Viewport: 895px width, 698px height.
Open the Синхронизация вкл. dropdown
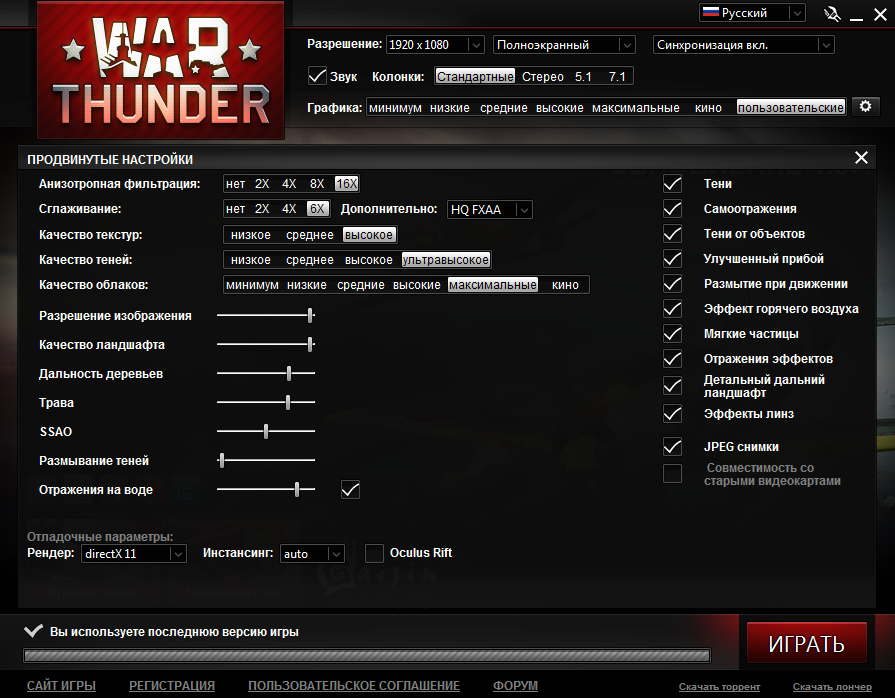tap(743, 45)
